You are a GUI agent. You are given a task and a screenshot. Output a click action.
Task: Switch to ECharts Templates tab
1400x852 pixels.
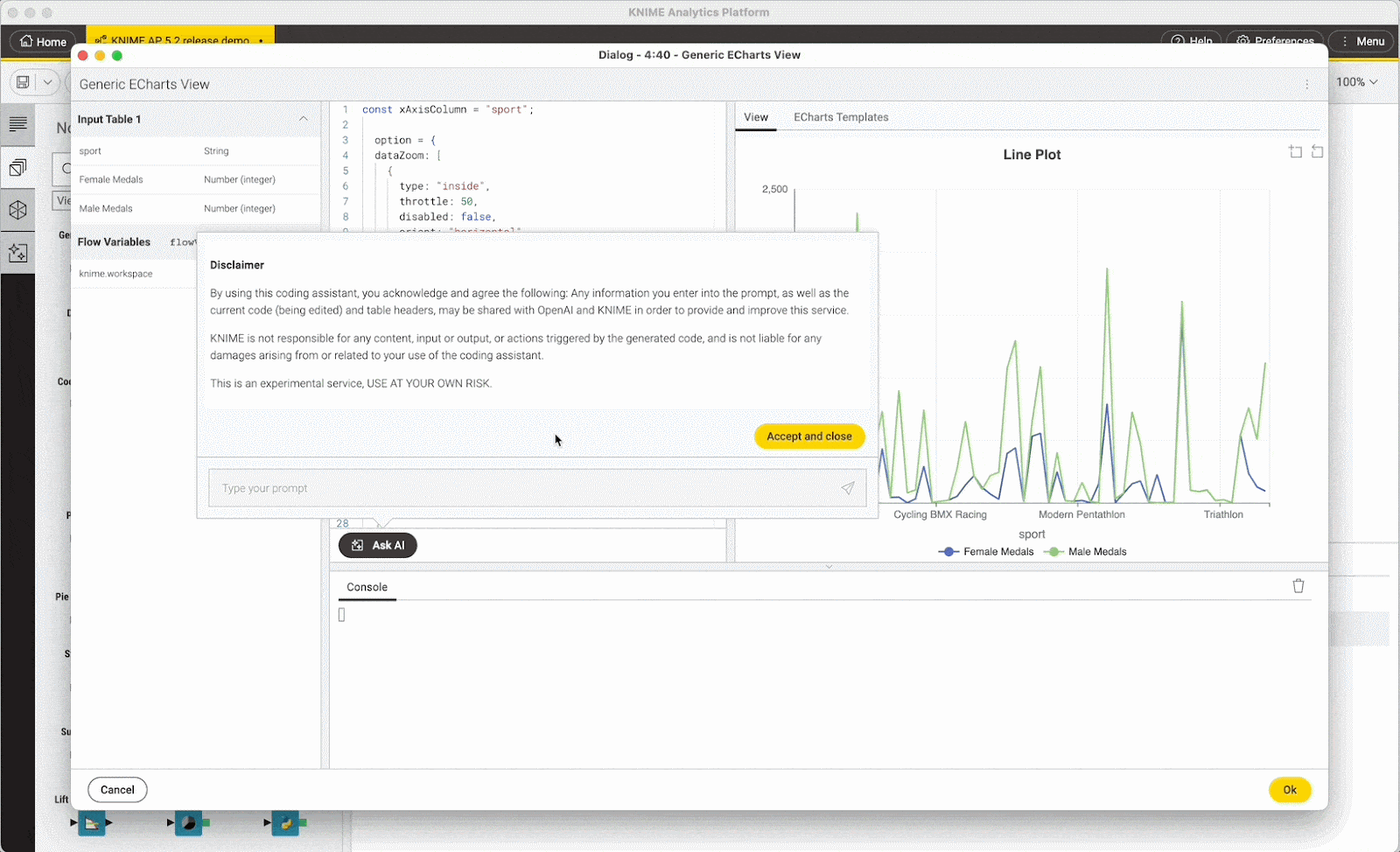pos(841,117)
